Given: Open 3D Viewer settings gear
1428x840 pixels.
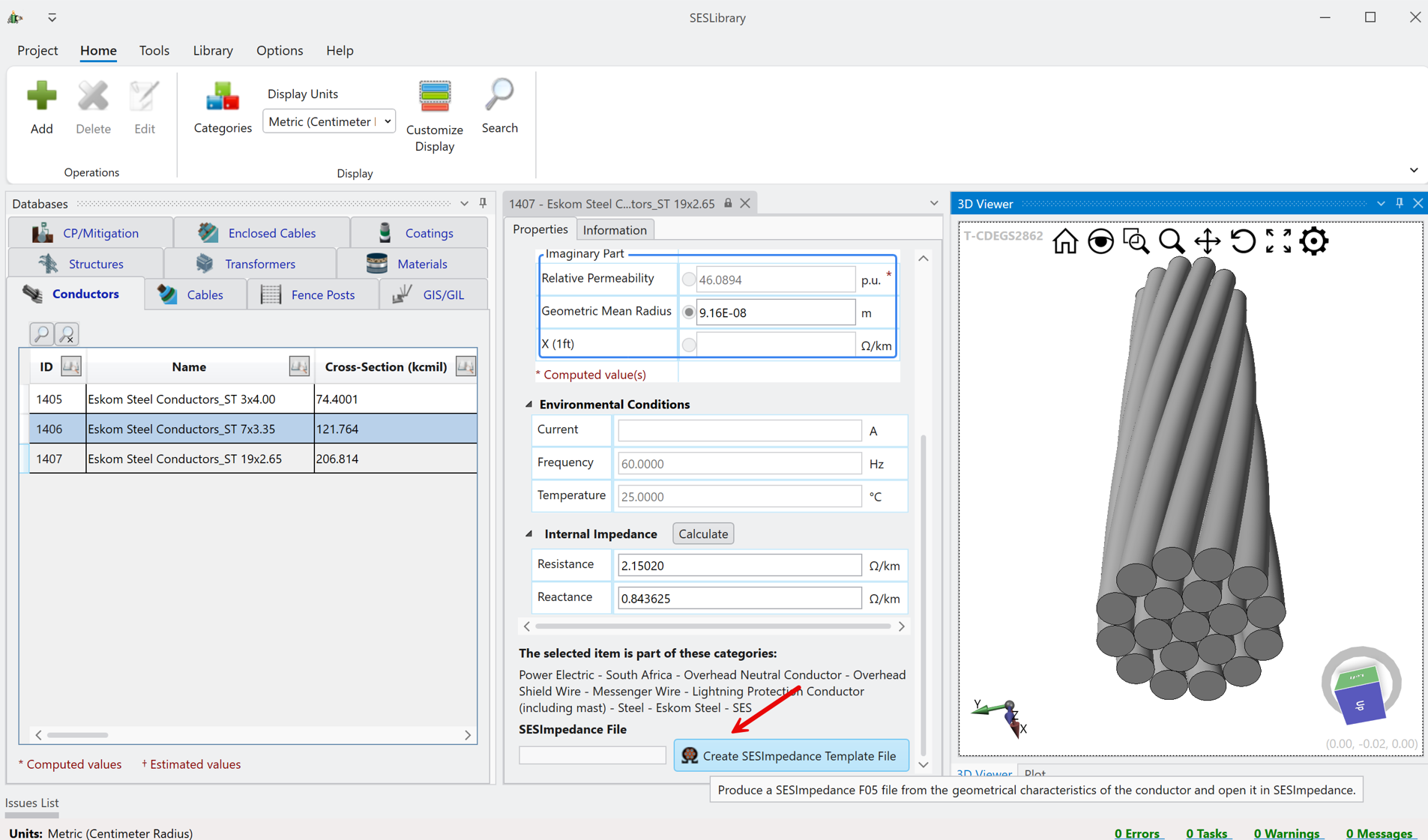Looking at the screenshot, I should 1314,241.
